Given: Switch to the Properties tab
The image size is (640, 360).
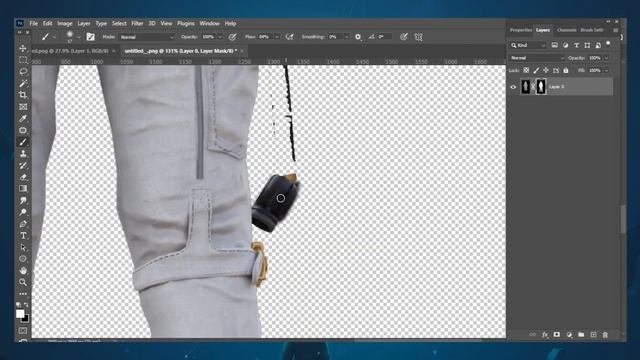Looking at the screenshot, I should [x=521, y=30].
